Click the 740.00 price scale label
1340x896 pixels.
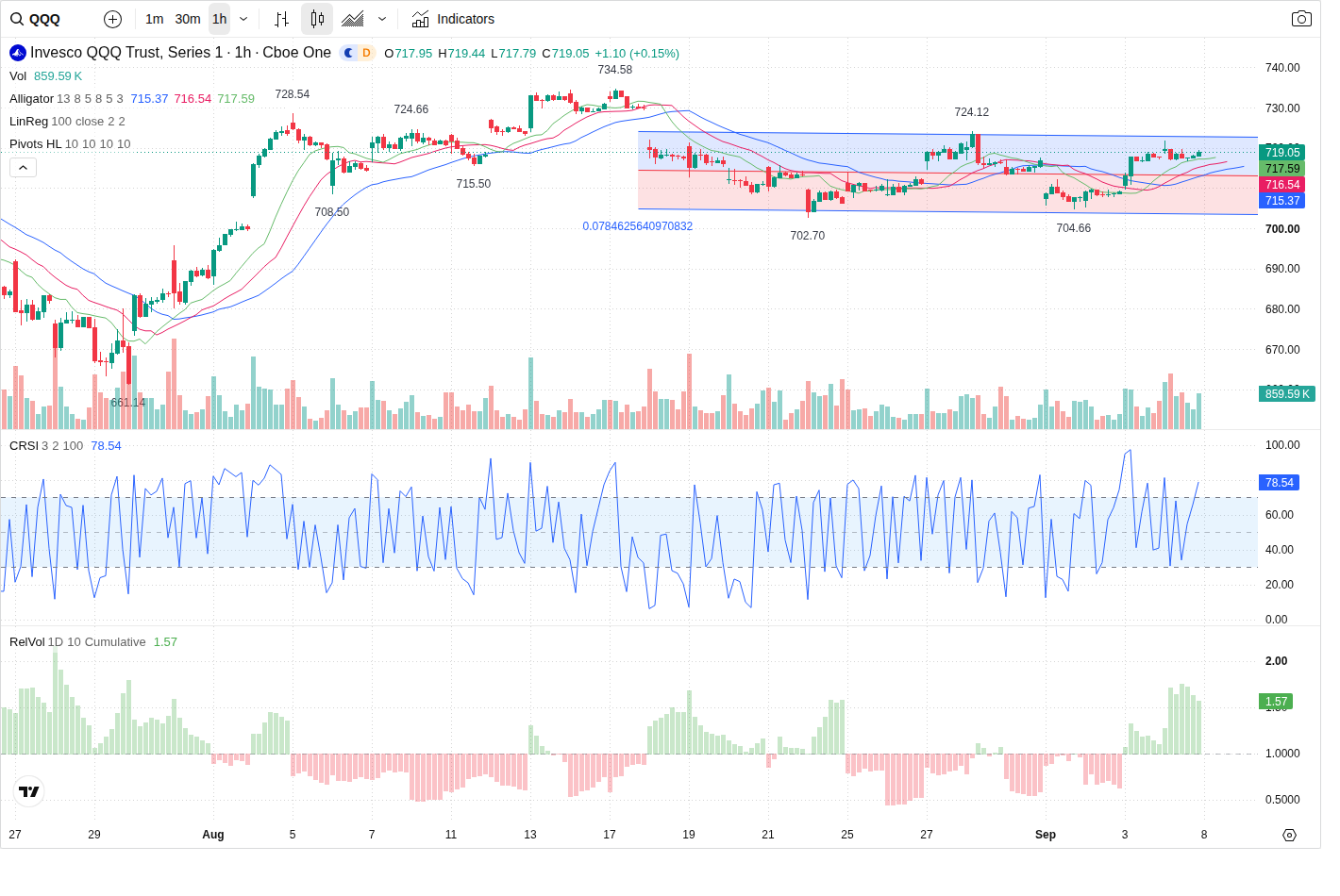(1282, 68)
